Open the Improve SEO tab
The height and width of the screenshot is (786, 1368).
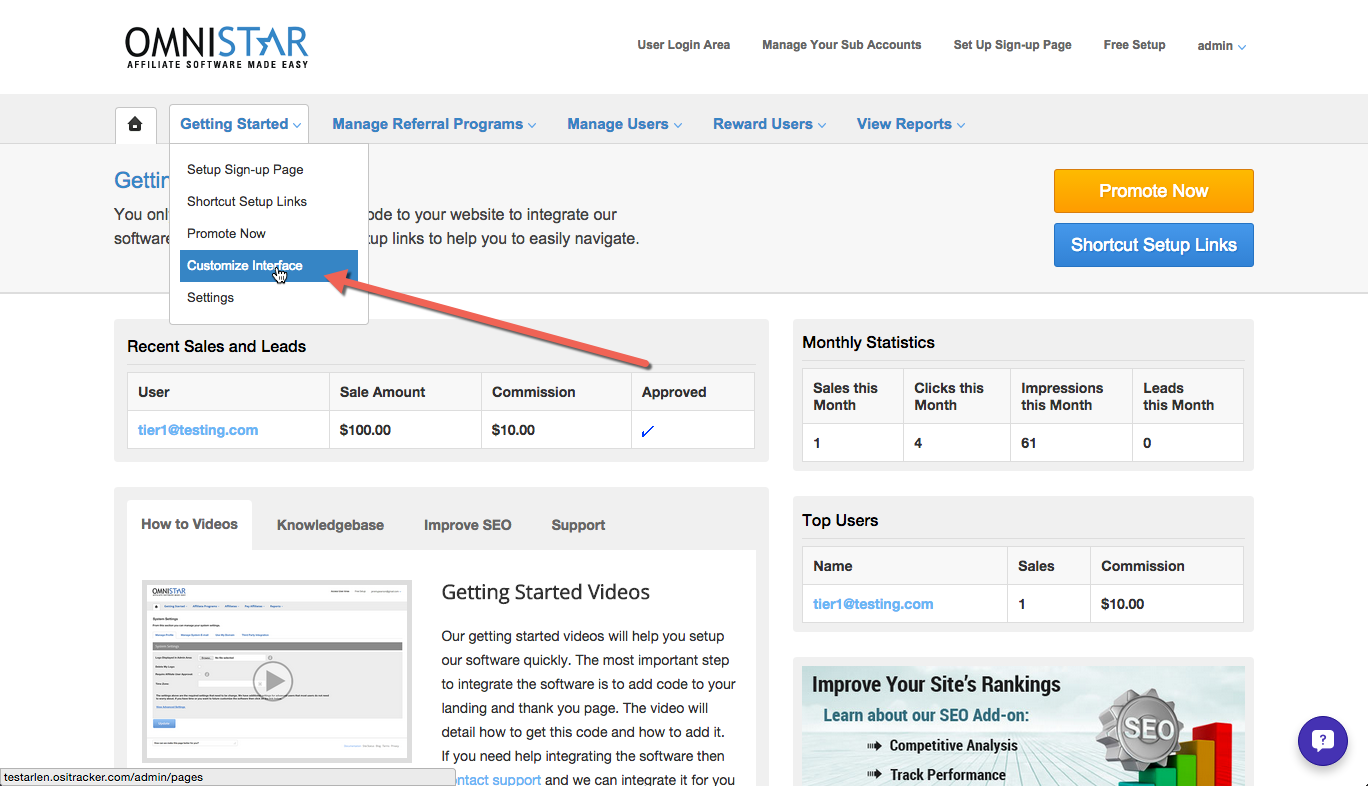coord(467,525)
